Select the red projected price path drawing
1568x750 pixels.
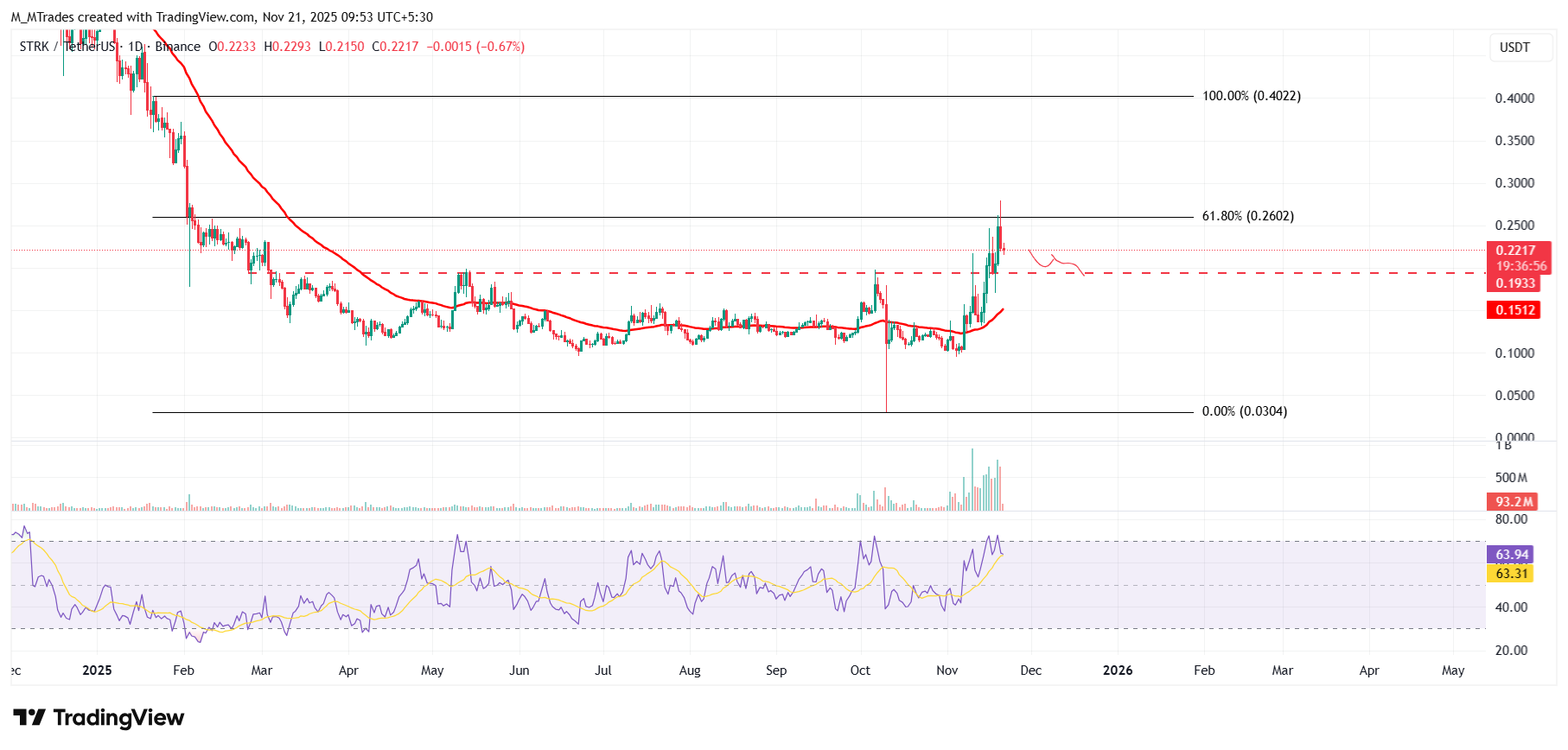point(1056,261)
